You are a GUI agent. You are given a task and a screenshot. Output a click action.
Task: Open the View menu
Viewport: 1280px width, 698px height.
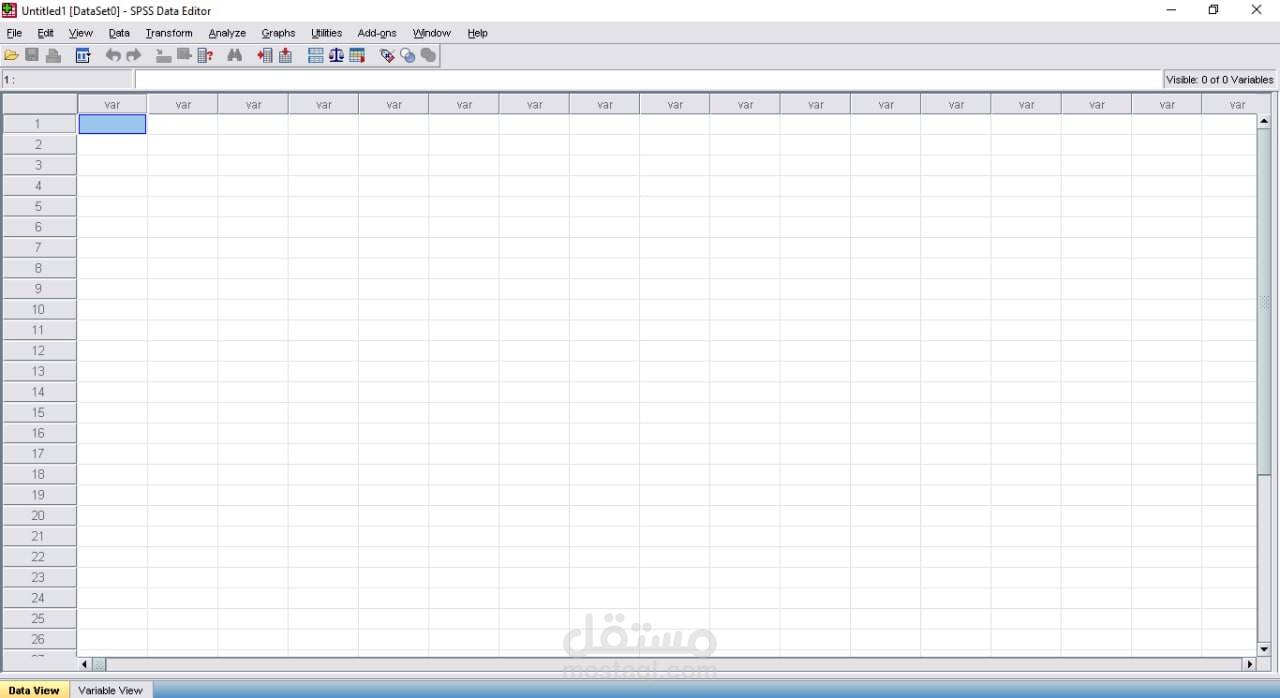click(x=81, y=33)
